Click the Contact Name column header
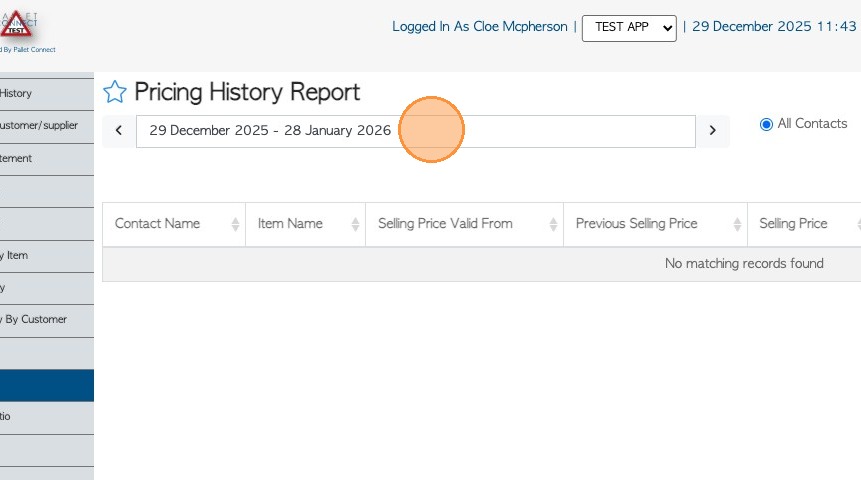Screen dimensions: 861x480 pyautogui.click(x=157, y=224)
